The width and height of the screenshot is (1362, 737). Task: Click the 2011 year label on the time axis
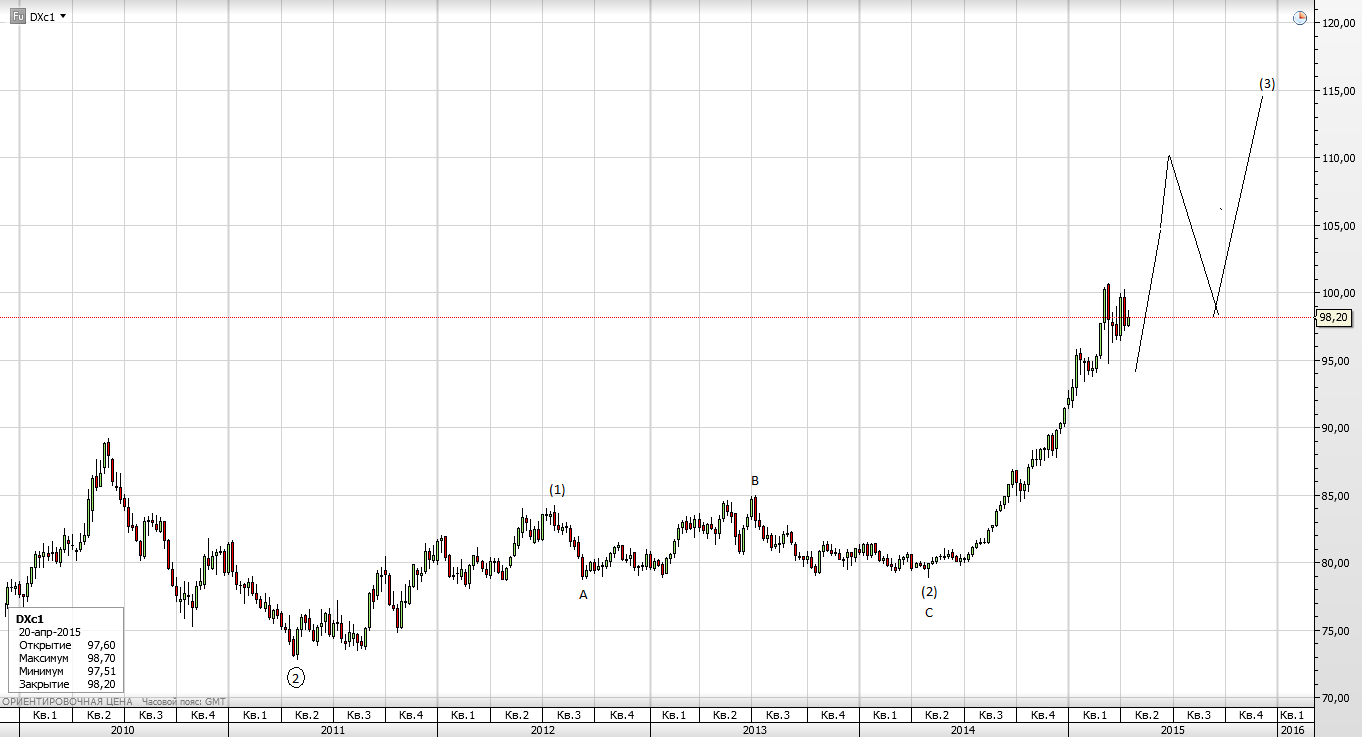pyautogui.click(x=333, y=731)
